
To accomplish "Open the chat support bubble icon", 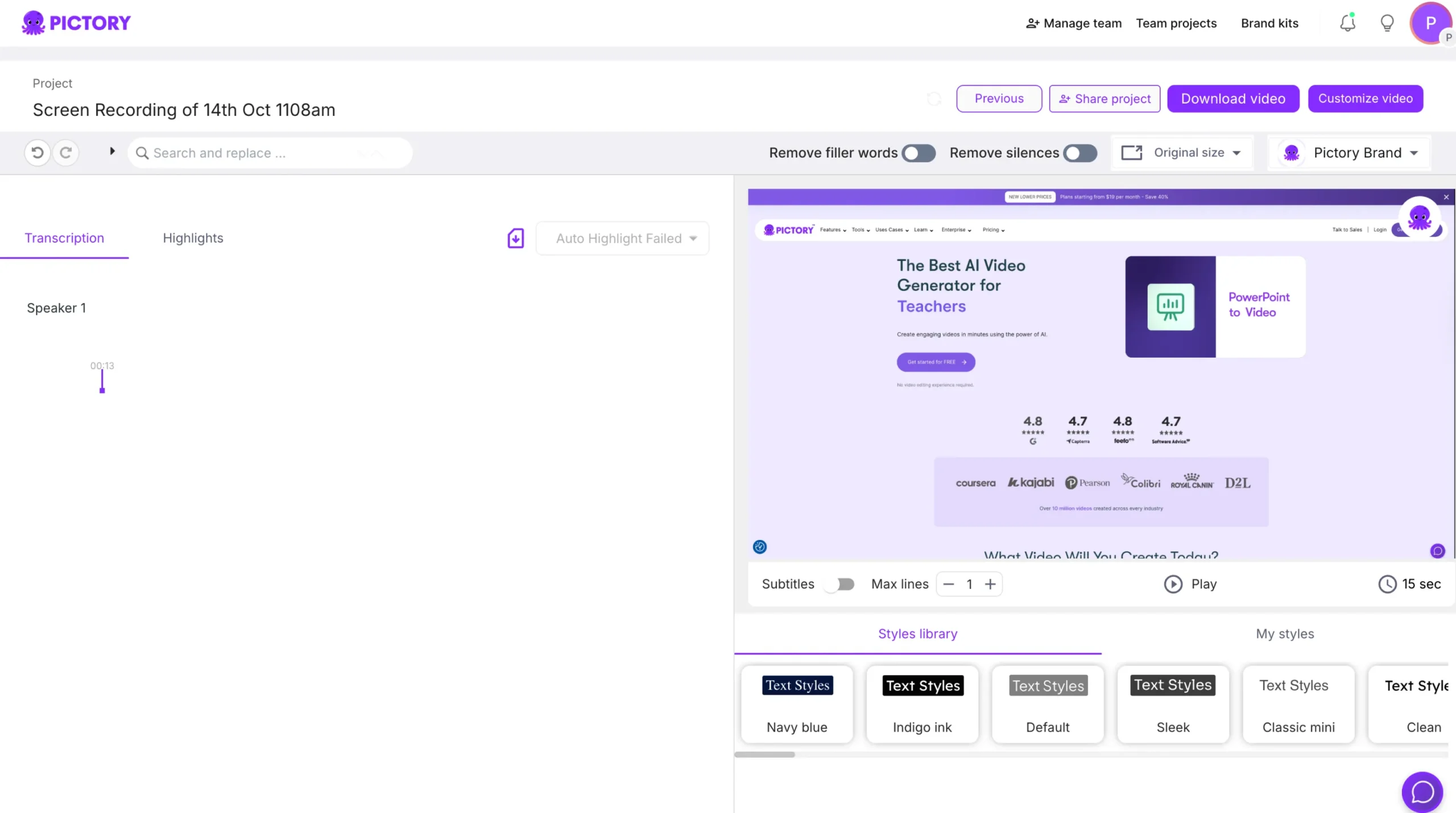I will (1422, 791).
